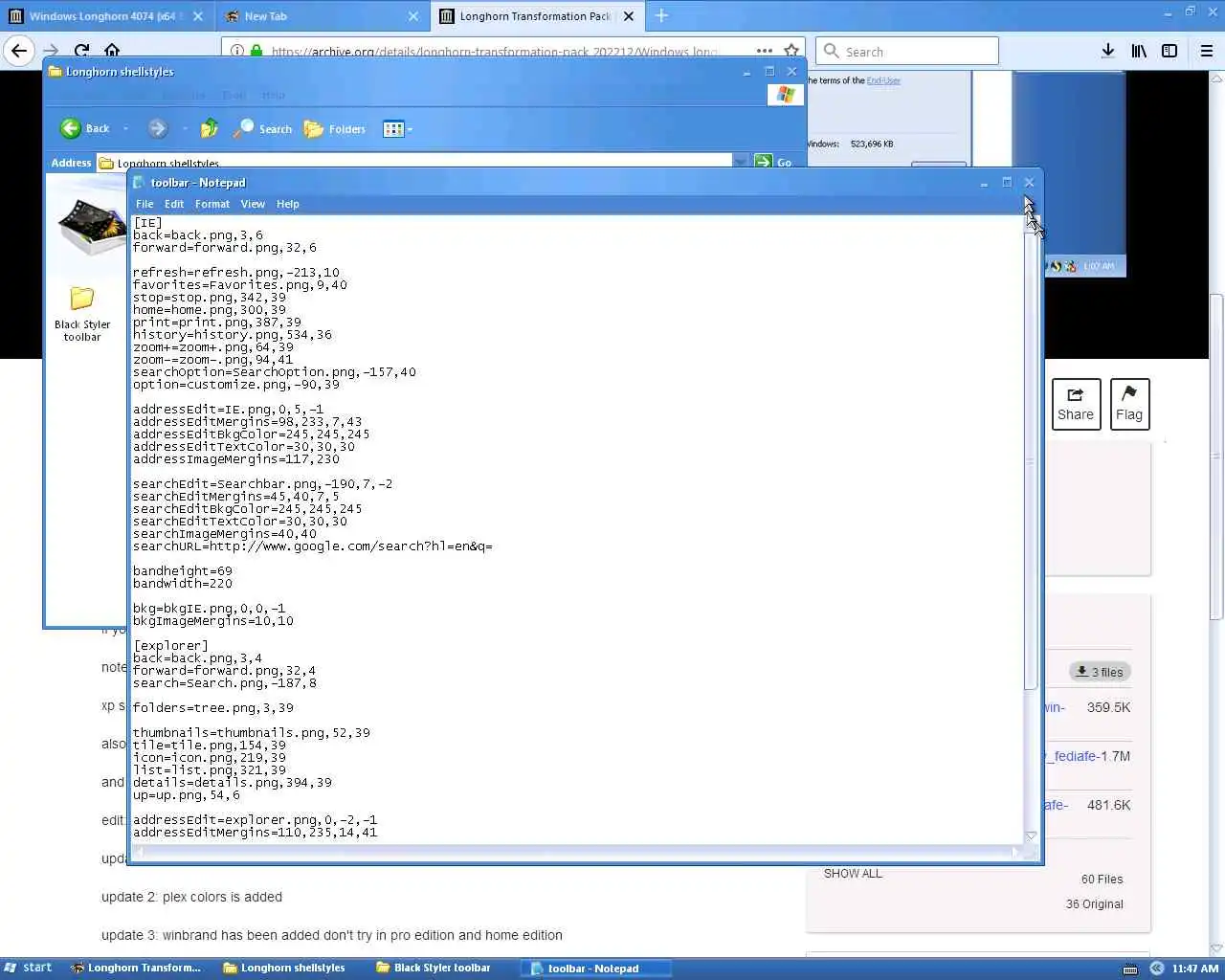Switch to Black Styler toolbar taskbar item

[x=434, y=968]
